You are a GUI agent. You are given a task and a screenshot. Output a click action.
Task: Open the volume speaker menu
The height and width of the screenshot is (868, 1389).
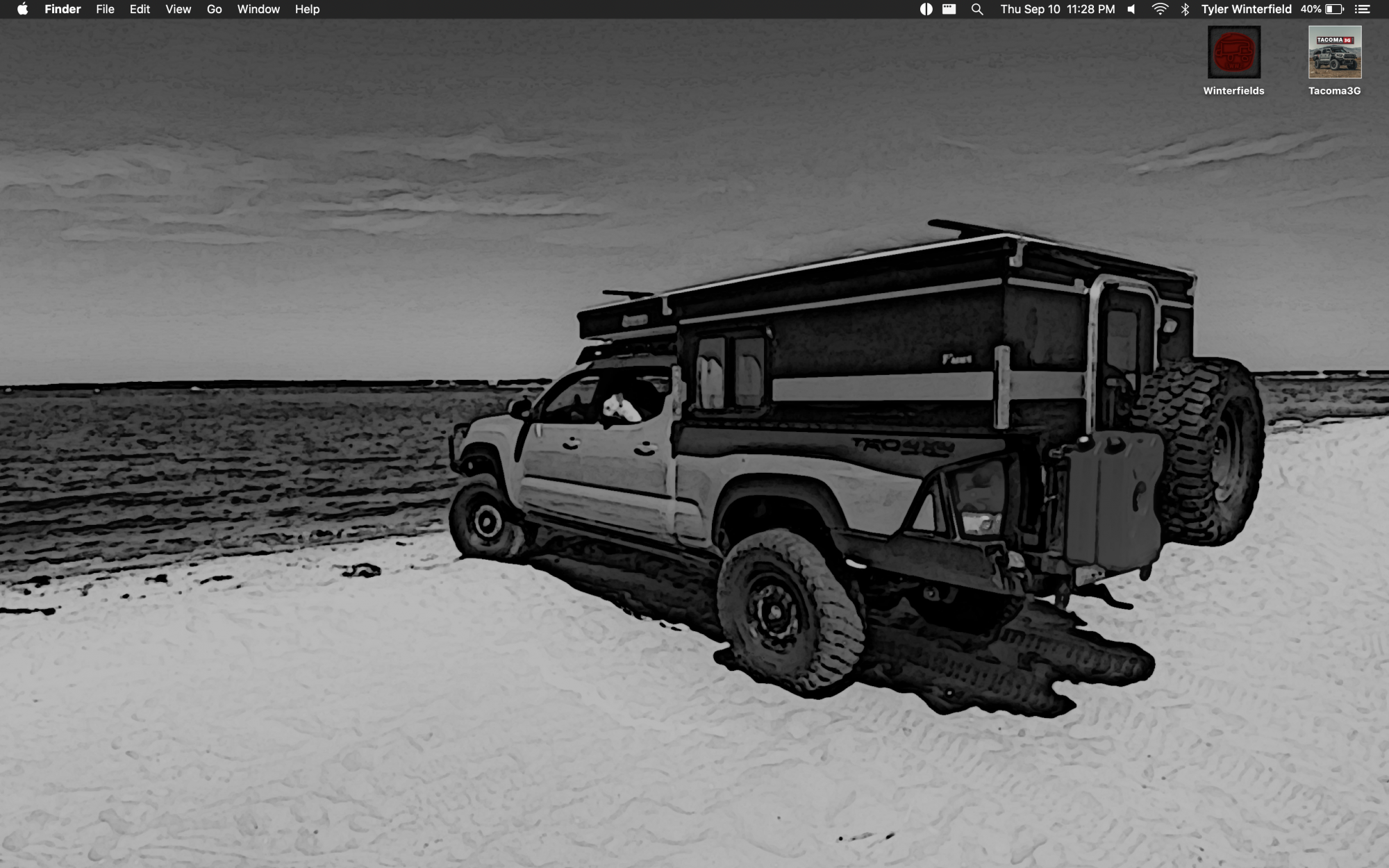[1132, 9]
